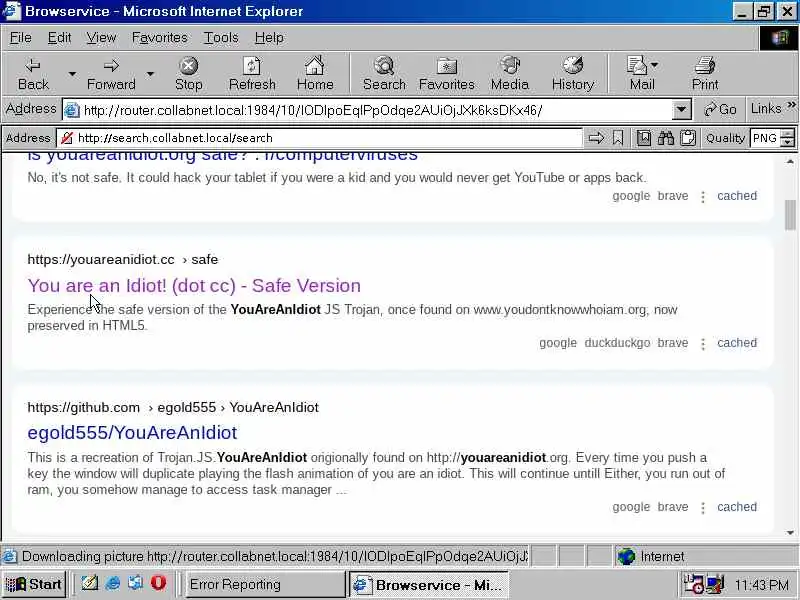Click the Quality PNG value field
Screen dimensions: 800x600
(765, 138)
